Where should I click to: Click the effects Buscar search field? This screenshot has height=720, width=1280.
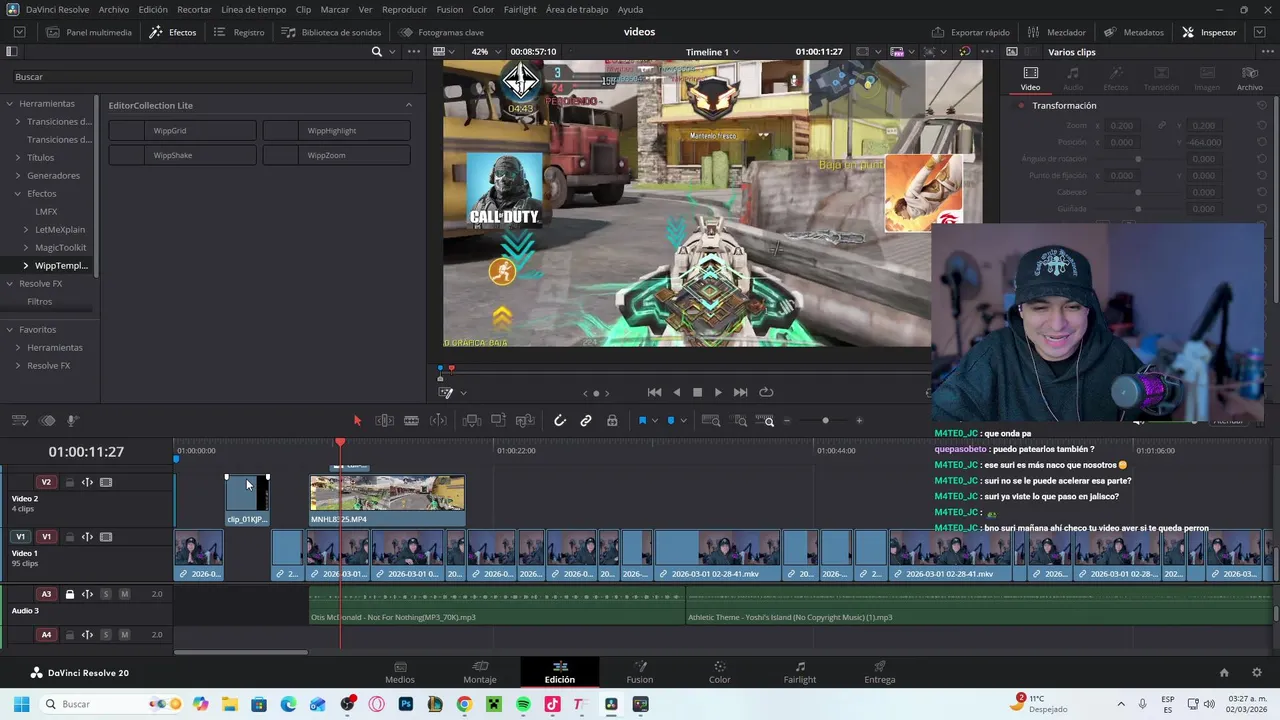(213, 77)
